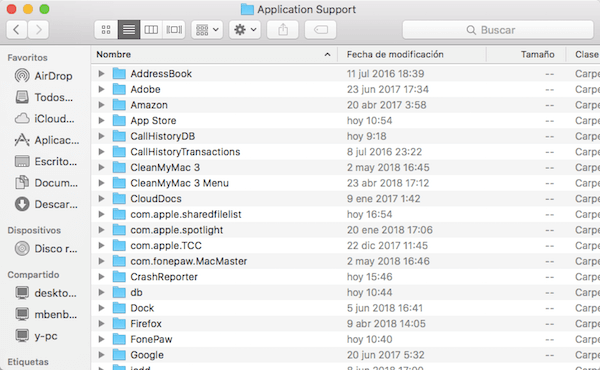This screenshot has width=600, height=370.
Task: Open AirDrop in the sidebar
Action: click(44, 76)
